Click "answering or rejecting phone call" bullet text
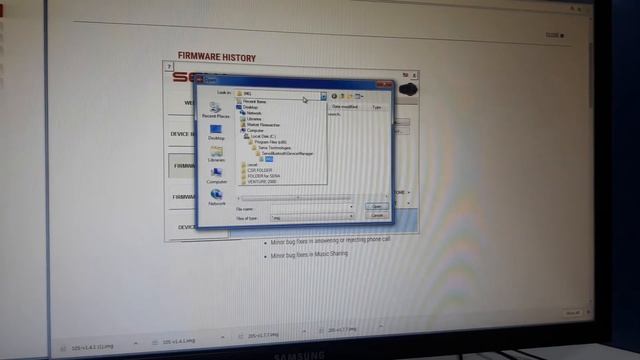The height and width of the screenshot is (360, 640). (350, 240)
